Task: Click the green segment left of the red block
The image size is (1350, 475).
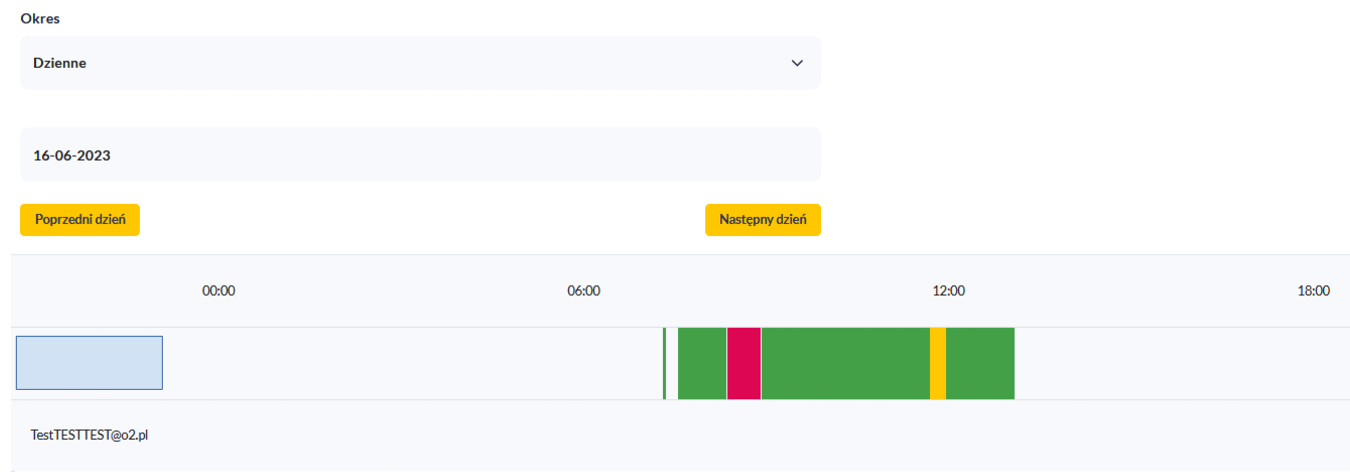Action: tap(702, 363)
